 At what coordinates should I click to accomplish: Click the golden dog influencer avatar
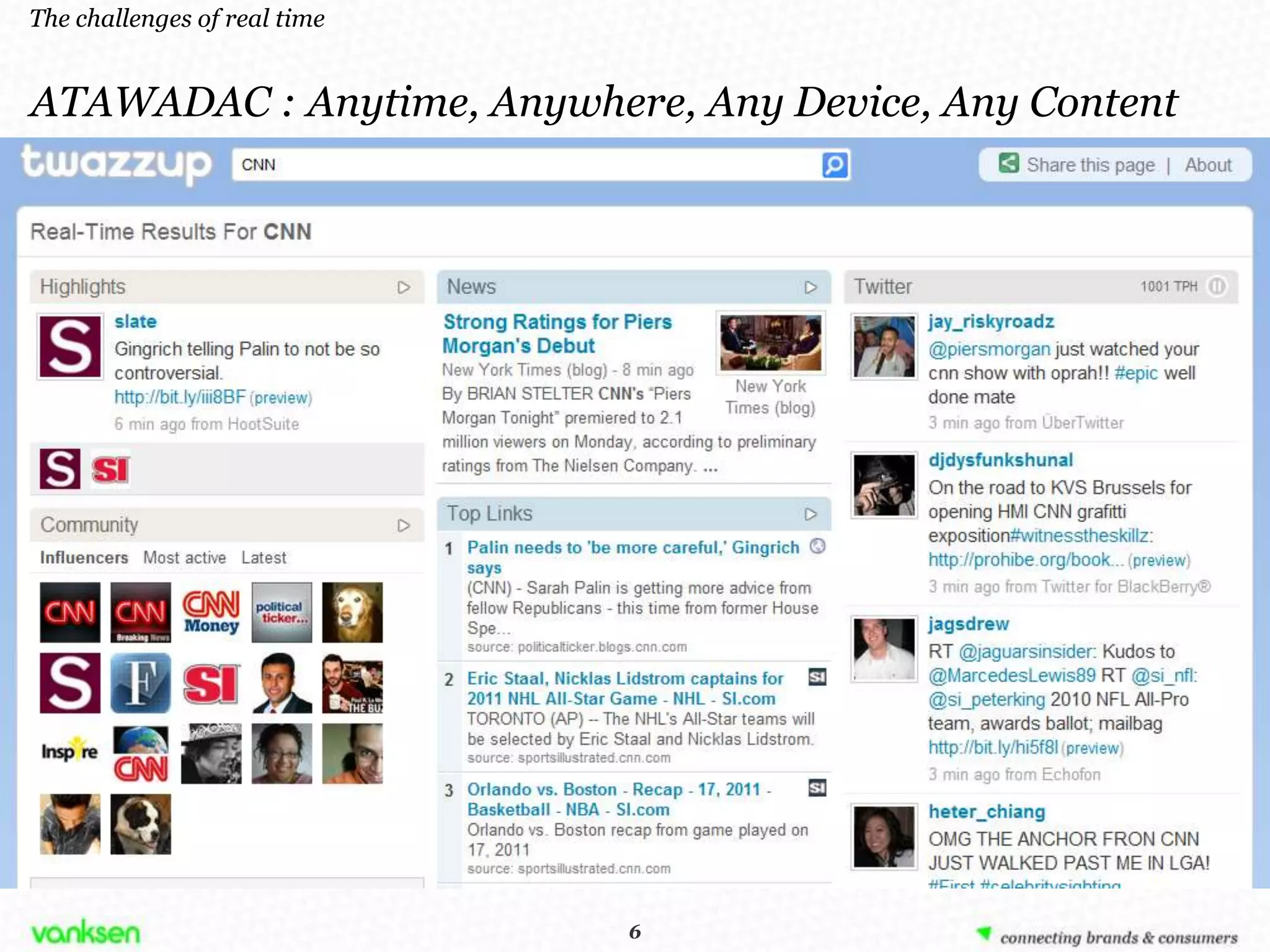(353, 612)
